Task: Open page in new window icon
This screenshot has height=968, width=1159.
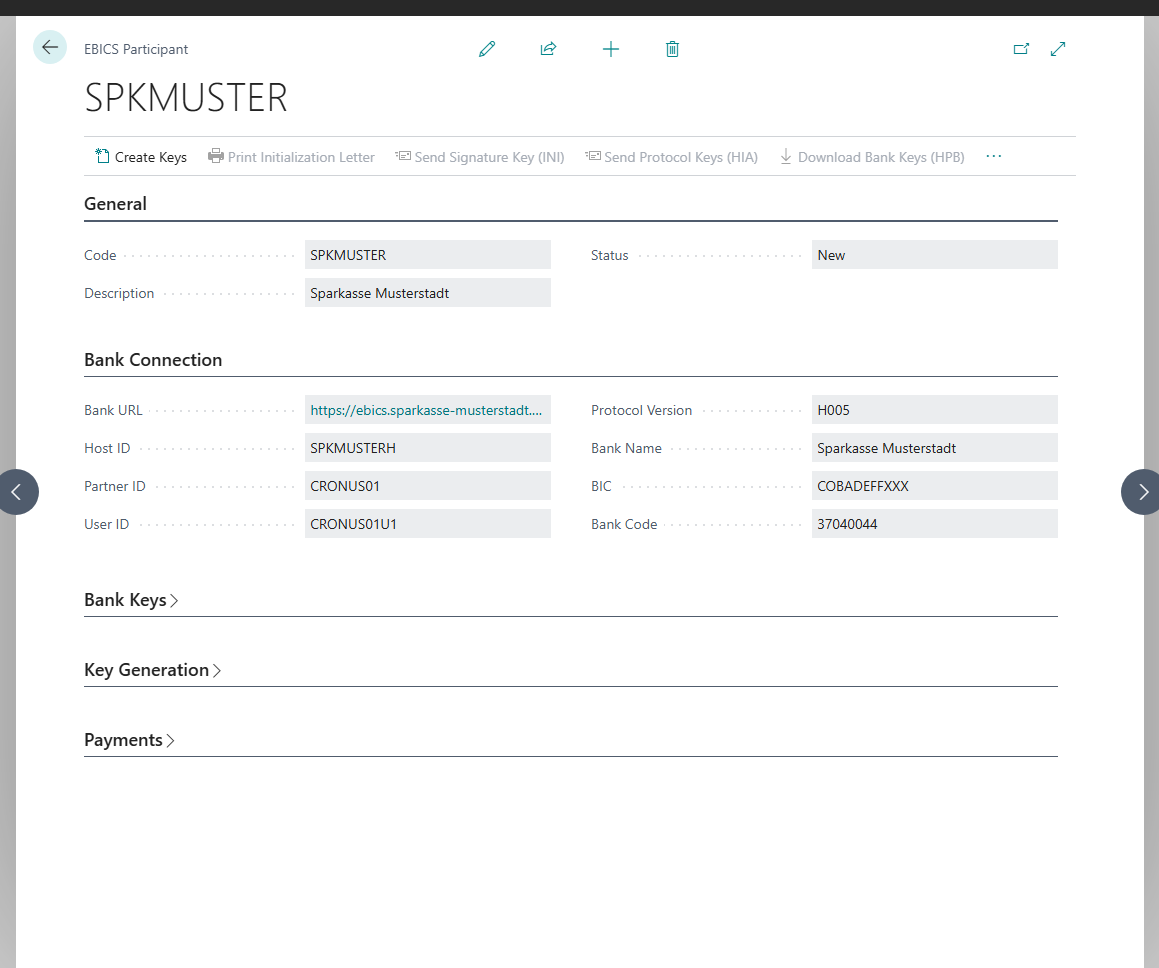Action: tap(1021, 49)
